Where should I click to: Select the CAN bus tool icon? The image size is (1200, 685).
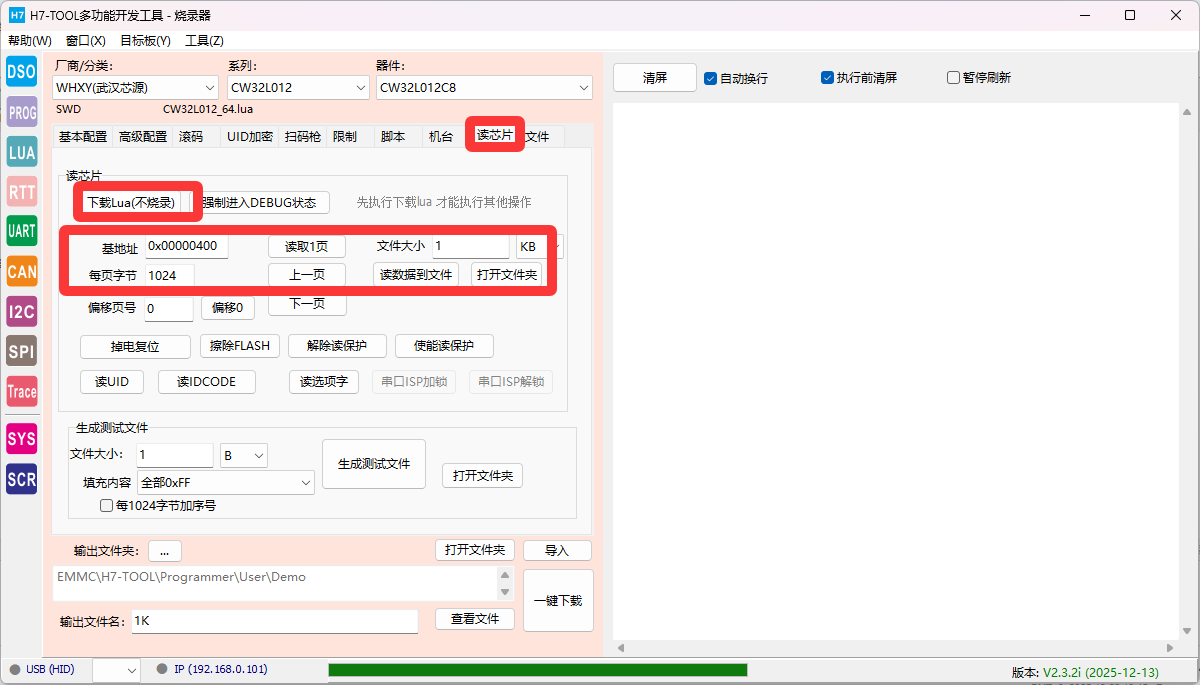point(21,271)
